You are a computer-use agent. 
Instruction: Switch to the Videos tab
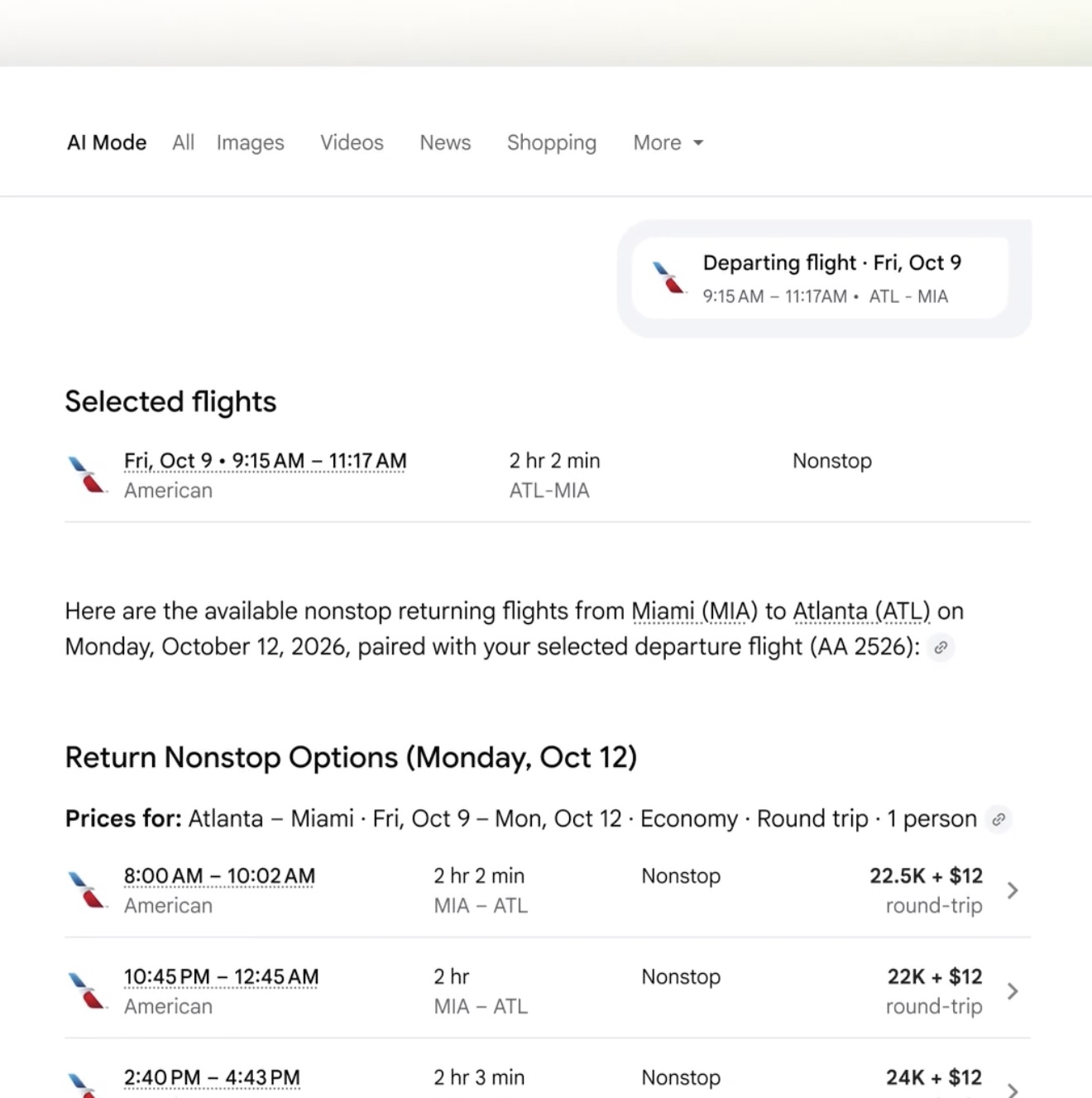pos(352,142)
